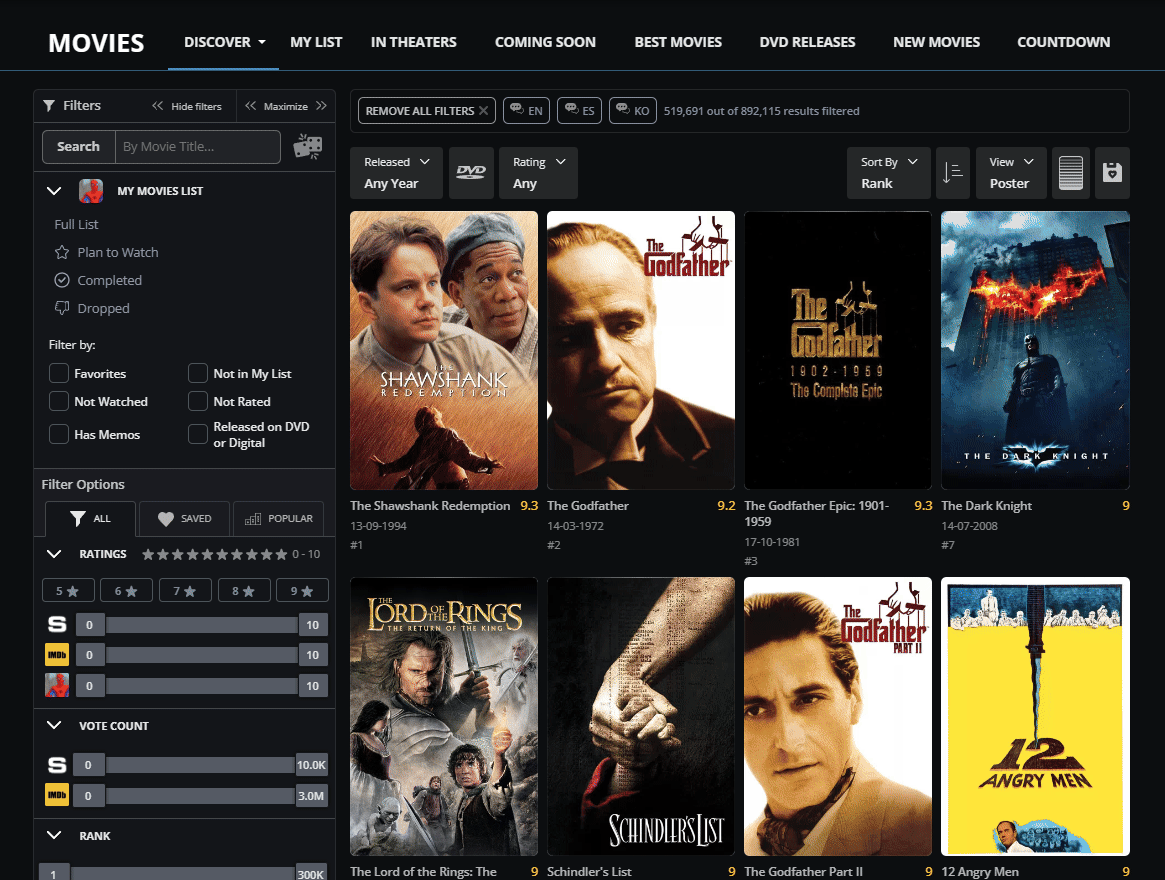Check the Not in My List checkbox

(198, 373)
